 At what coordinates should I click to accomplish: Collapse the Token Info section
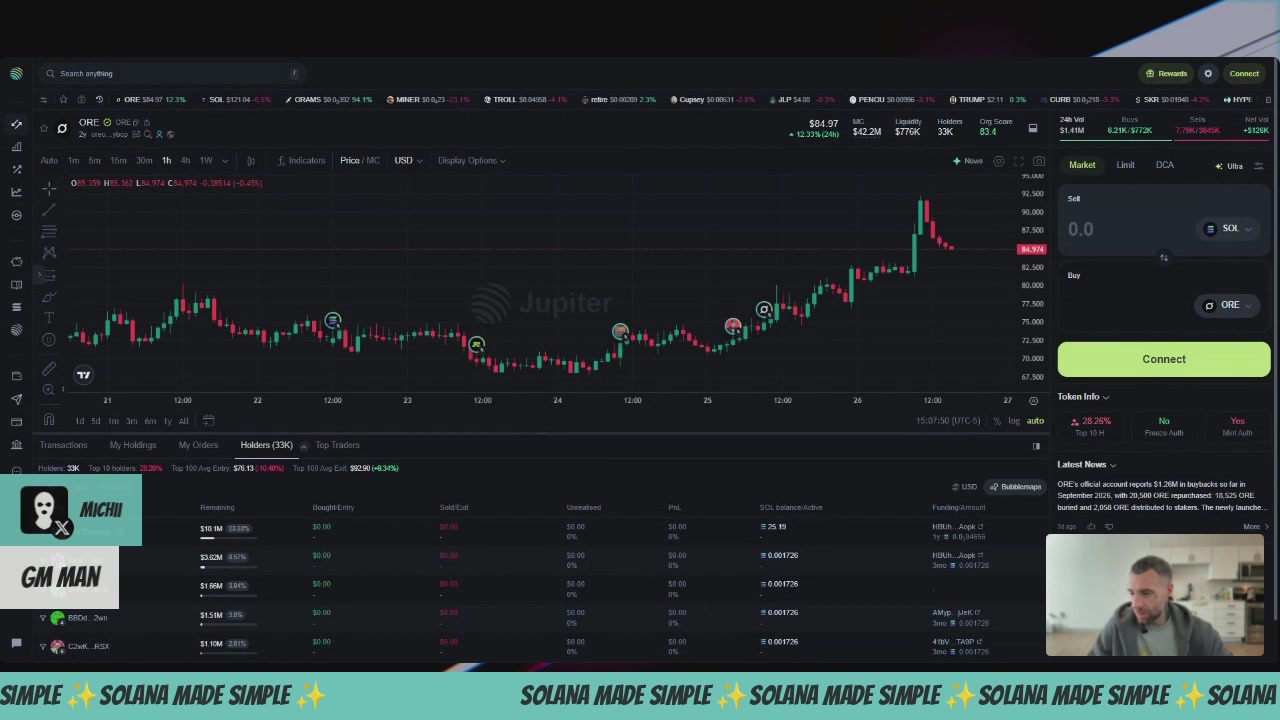click(1083, 397)
